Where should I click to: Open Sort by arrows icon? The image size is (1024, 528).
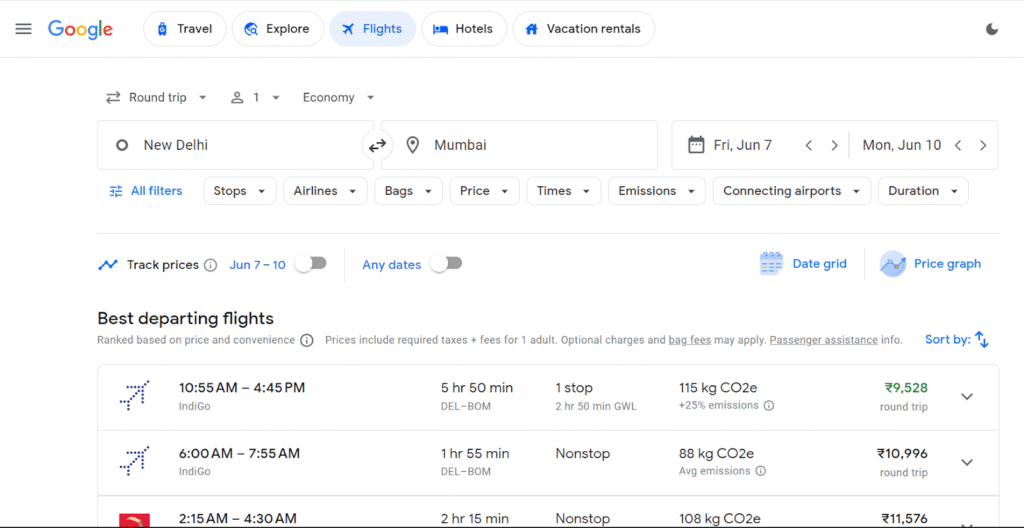[x=982, y=340]
